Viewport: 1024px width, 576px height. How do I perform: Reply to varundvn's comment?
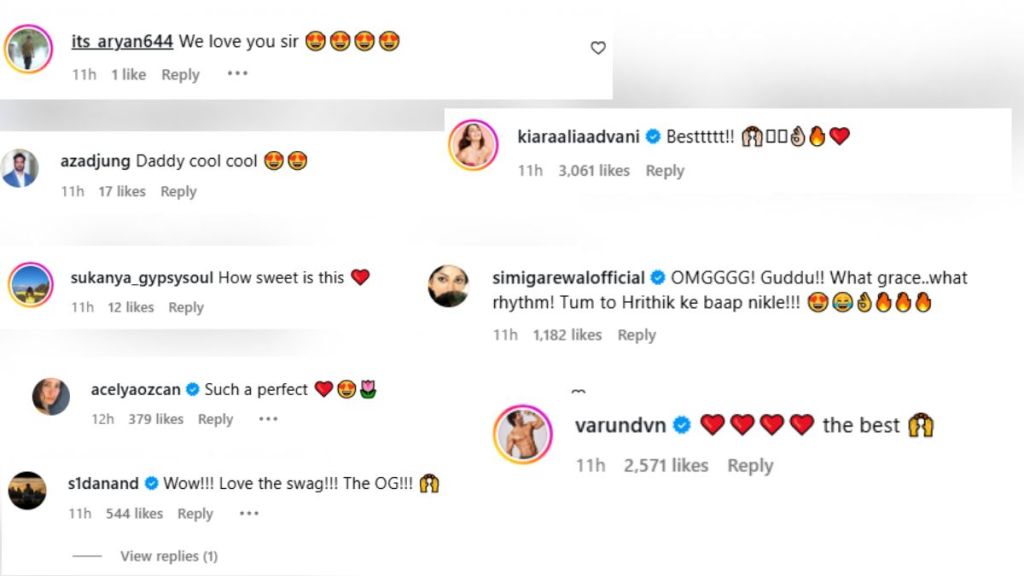pyautogui.click(x=750, y=465)
